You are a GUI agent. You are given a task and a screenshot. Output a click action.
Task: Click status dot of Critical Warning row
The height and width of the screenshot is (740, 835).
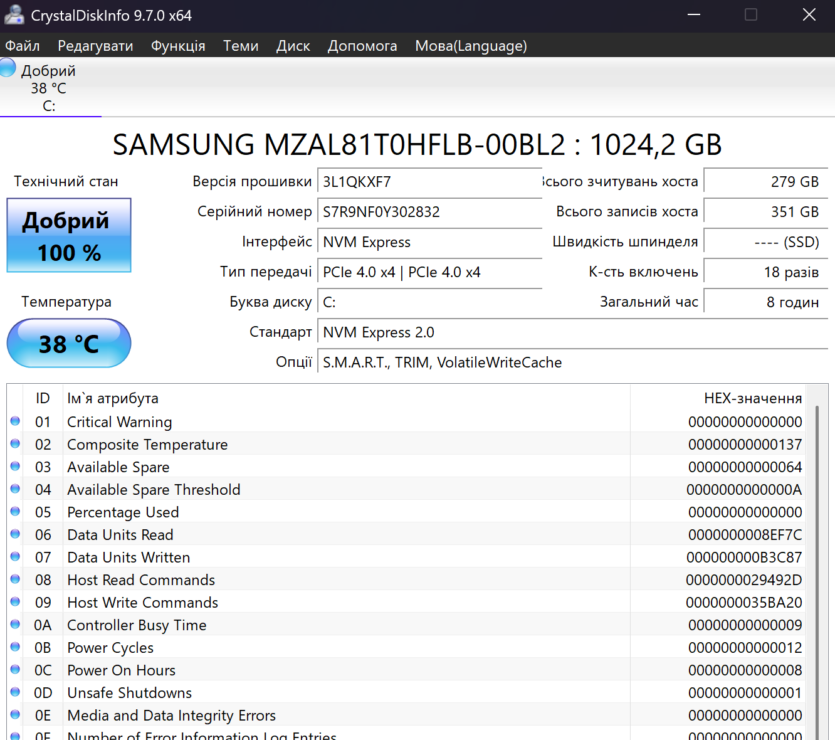click(x=15, y=421)
